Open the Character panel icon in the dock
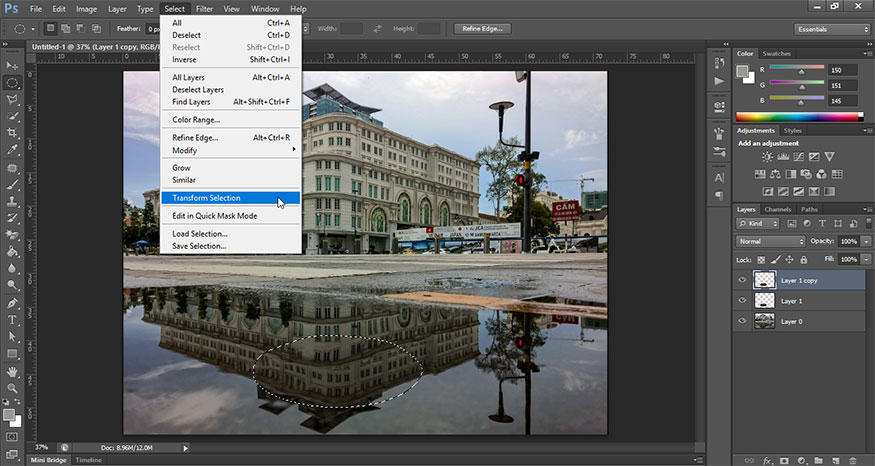 719,178
